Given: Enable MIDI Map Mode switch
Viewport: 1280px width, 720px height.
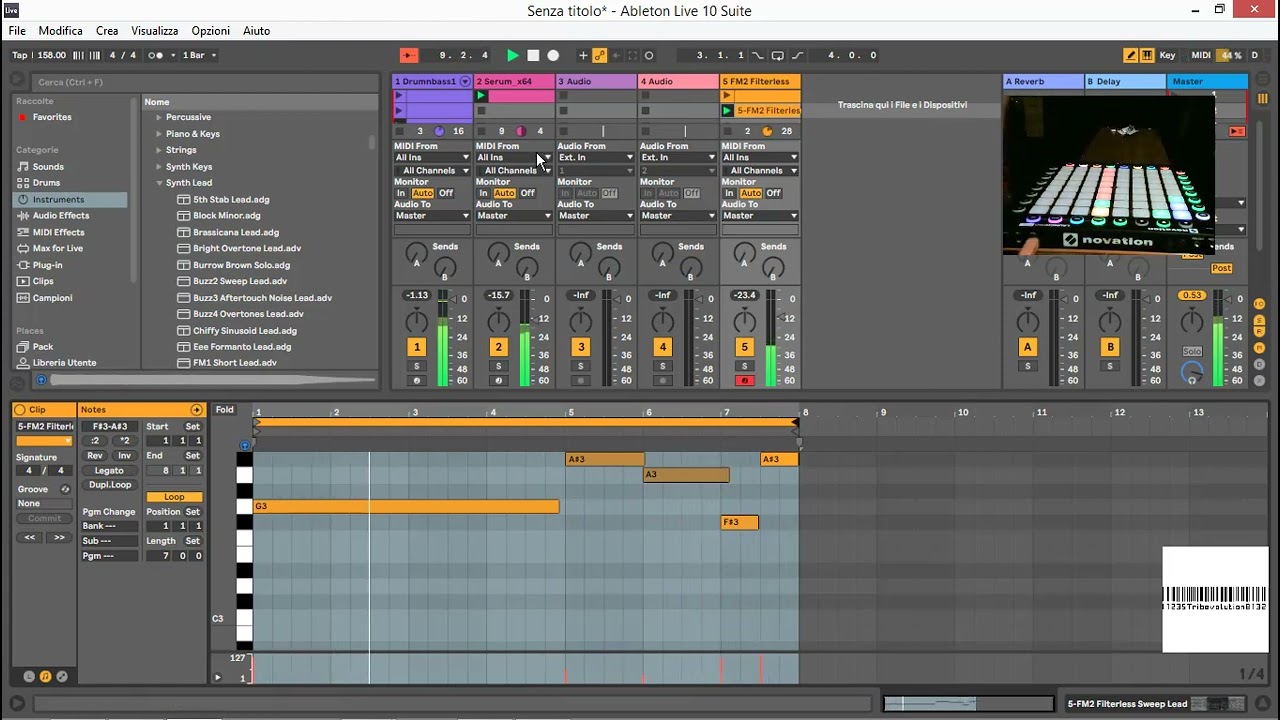Looking at the screenshot, I should click(1201, 56).
